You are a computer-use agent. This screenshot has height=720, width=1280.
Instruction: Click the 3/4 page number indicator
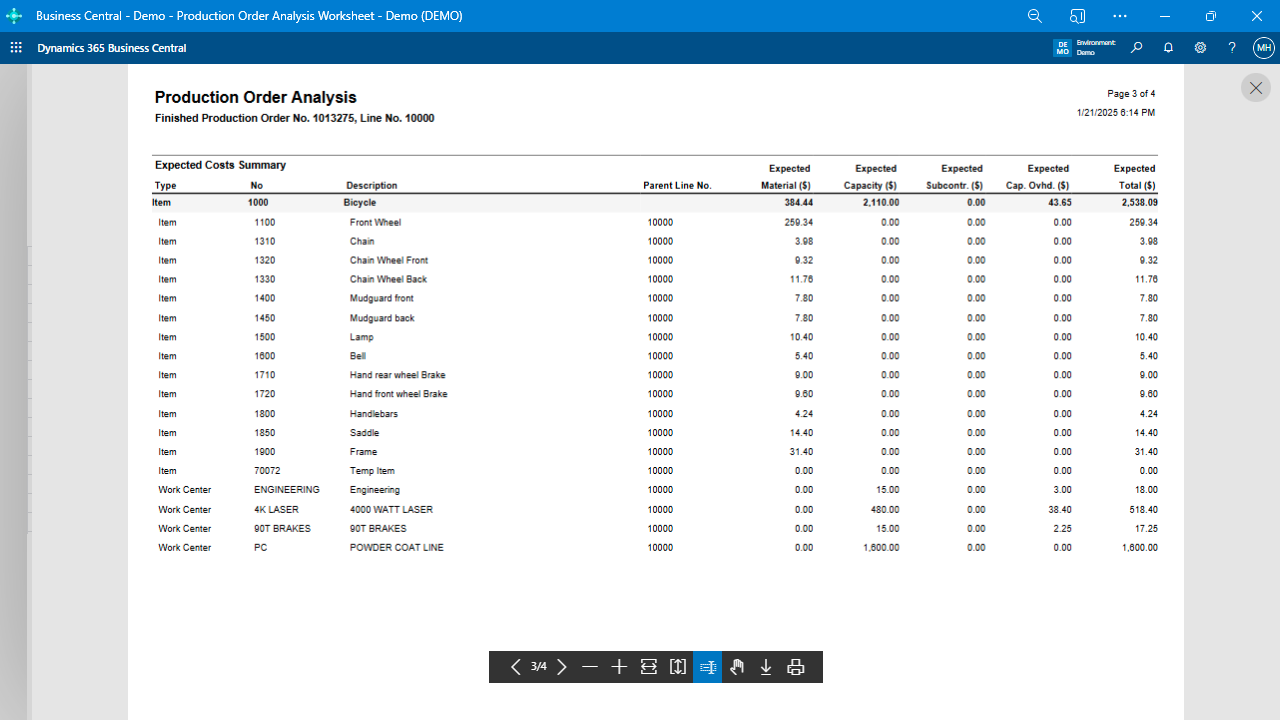pyautogui.click(x=539, y=667)
